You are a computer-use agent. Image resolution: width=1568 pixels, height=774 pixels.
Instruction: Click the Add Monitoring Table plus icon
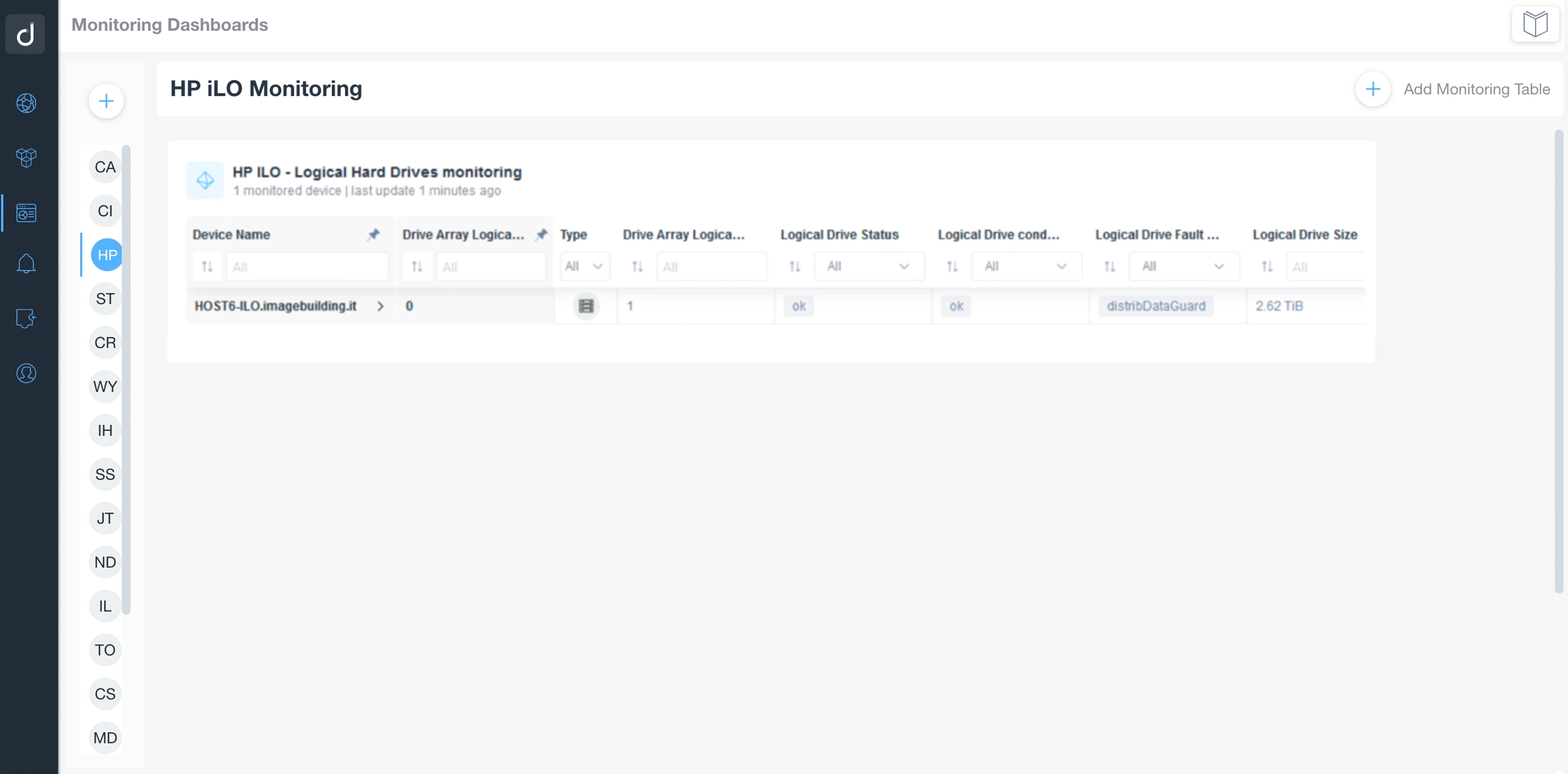pyautogui.click(x=1373, y=89)
